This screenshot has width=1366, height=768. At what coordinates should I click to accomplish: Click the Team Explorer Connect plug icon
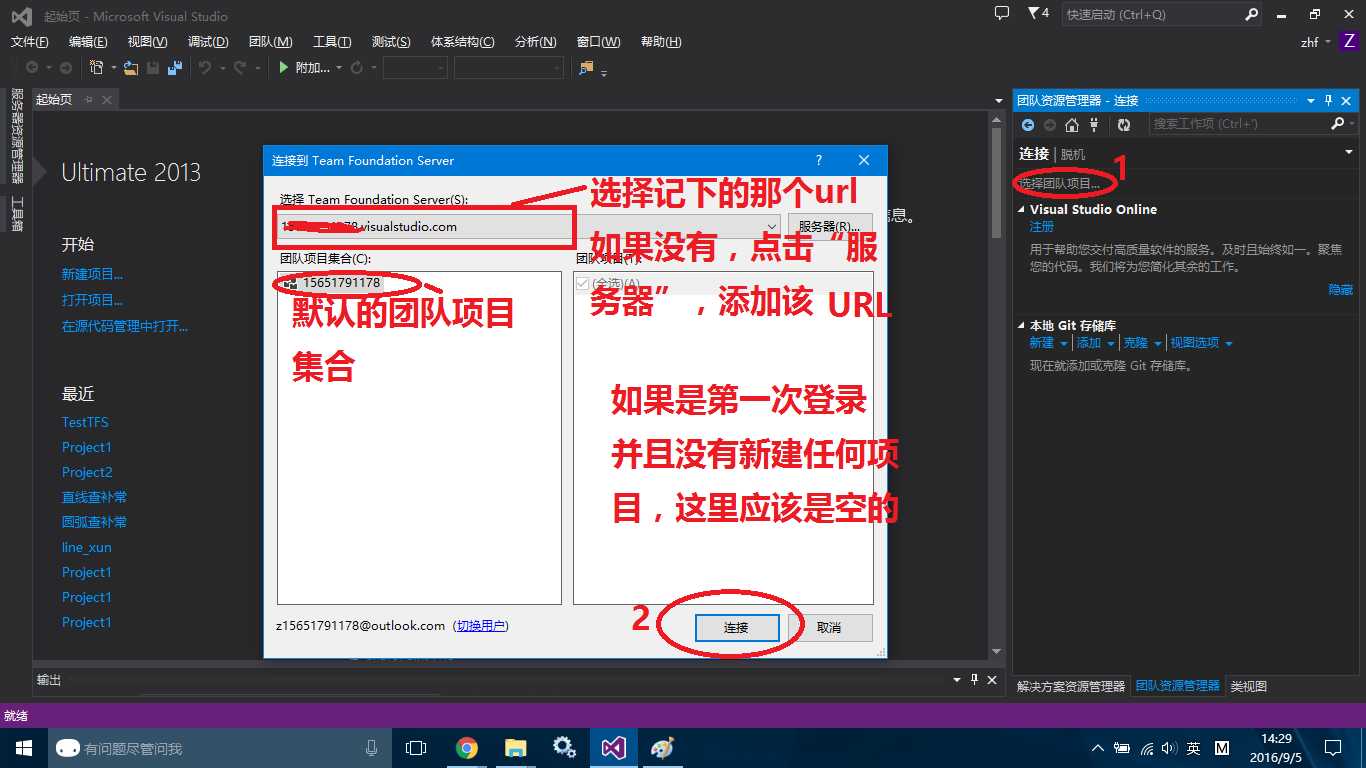pos(1094,125)
